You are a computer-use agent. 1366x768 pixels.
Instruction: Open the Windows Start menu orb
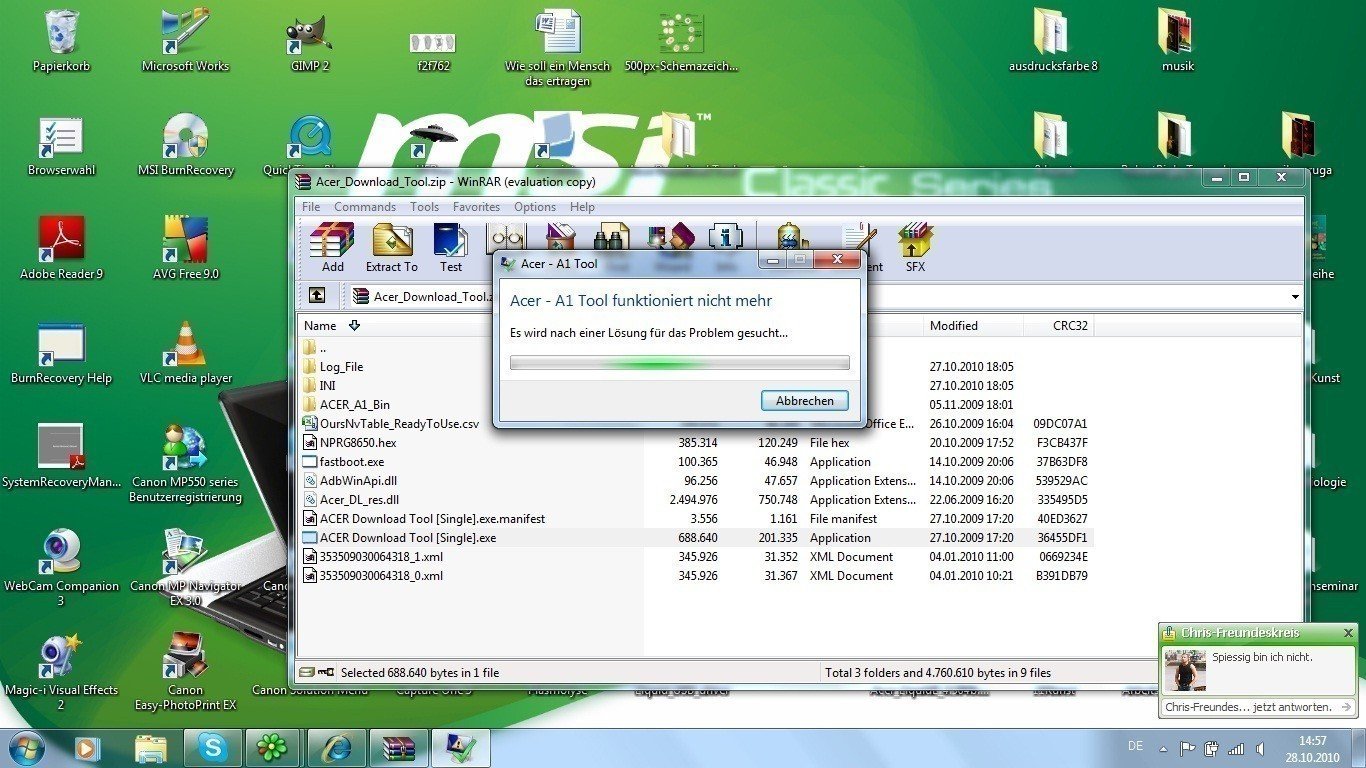pyautogui.click(x=27, y=748)
